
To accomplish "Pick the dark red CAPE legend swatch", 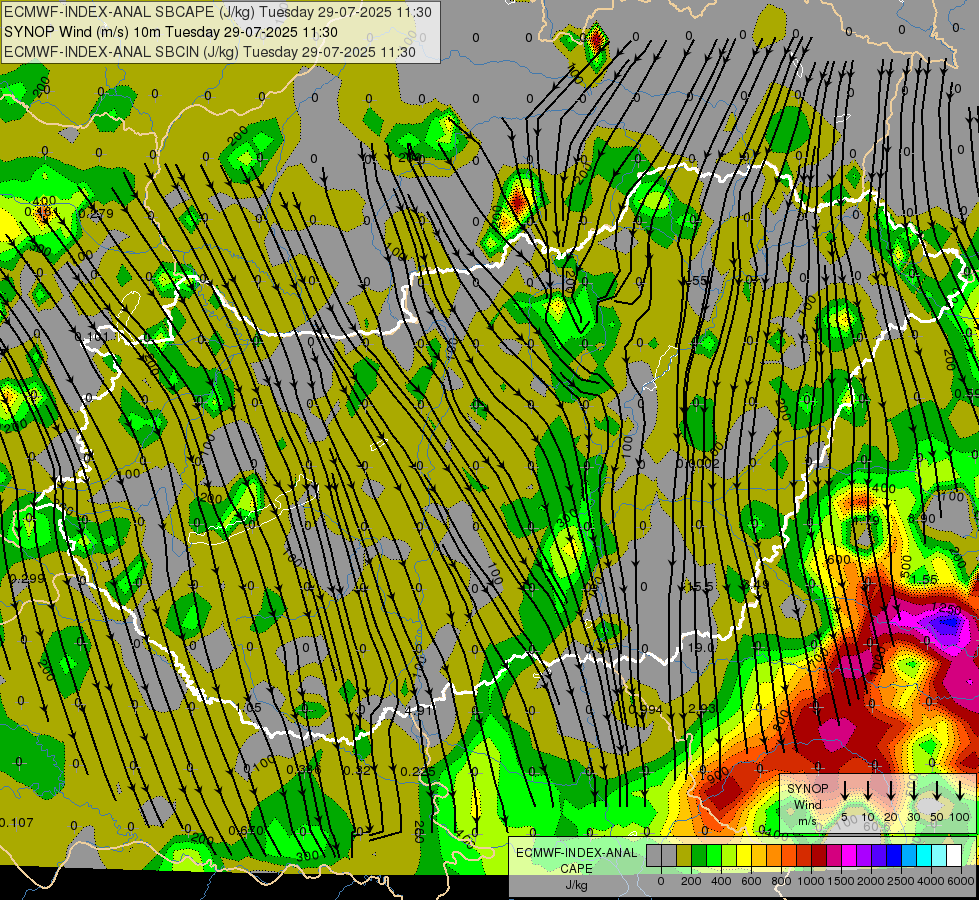I will [x=819, y=855].
